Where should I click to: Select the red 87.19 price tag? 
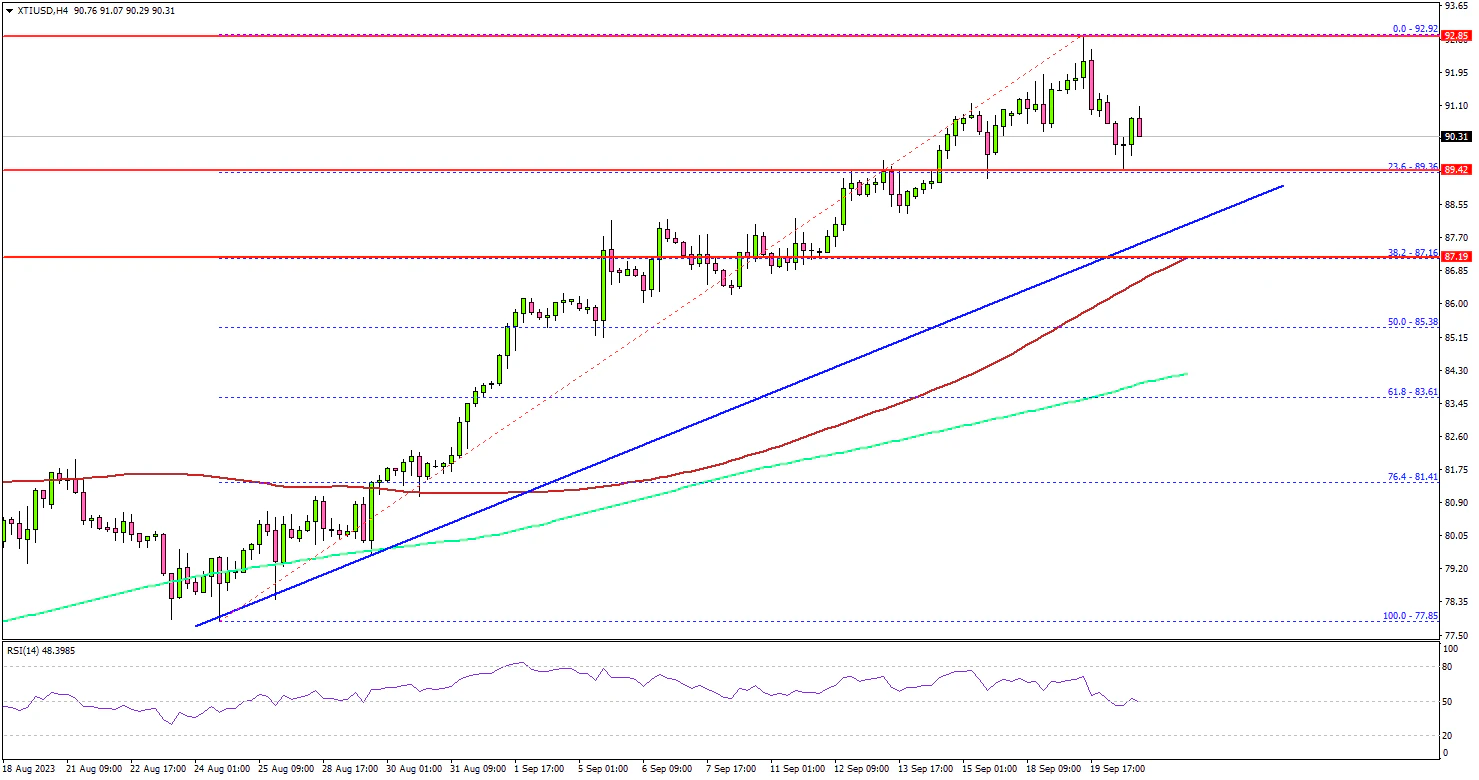1455,257
